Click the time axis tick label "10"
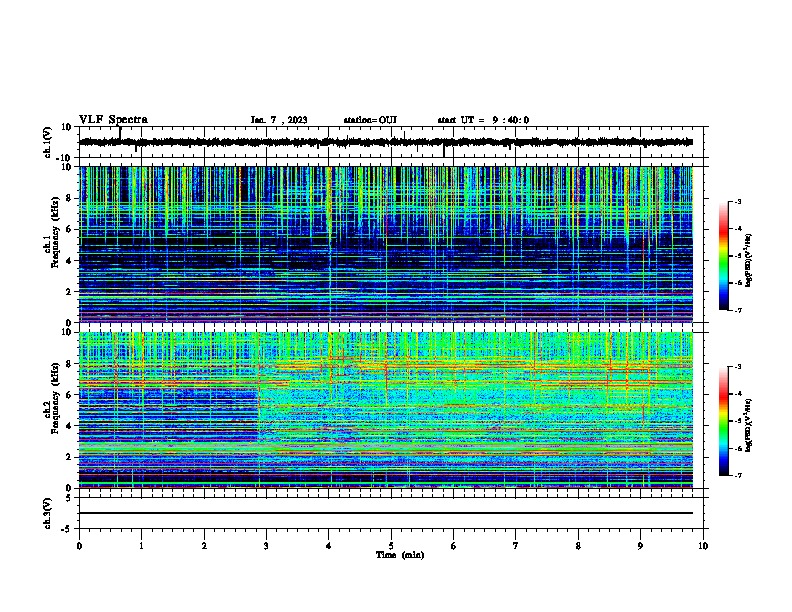 703,546
